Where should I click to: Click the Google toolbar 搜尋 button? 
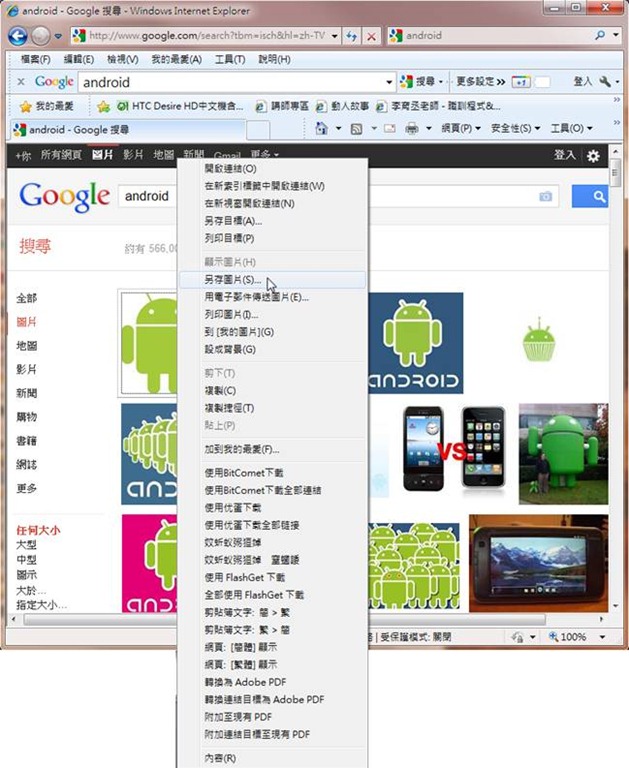click(x=421, y=82)
